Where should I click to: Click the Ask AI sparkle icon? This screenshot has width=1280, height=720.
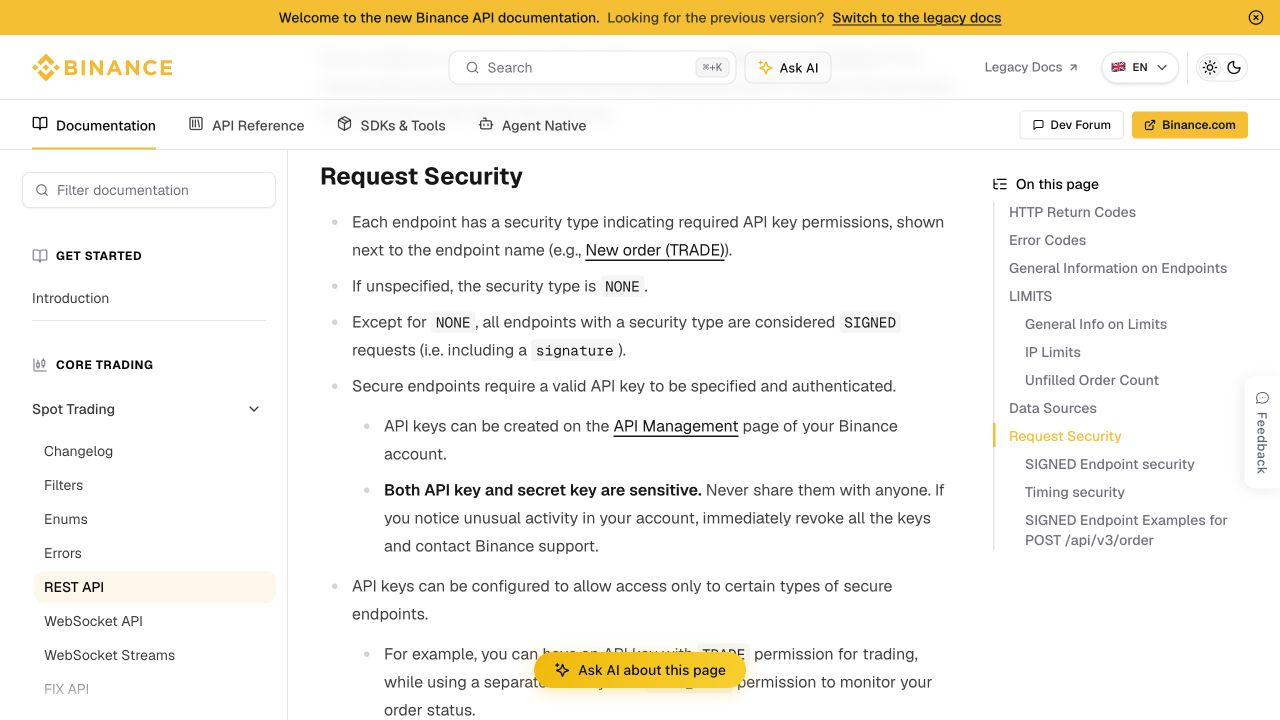click(x=765, y=68)
